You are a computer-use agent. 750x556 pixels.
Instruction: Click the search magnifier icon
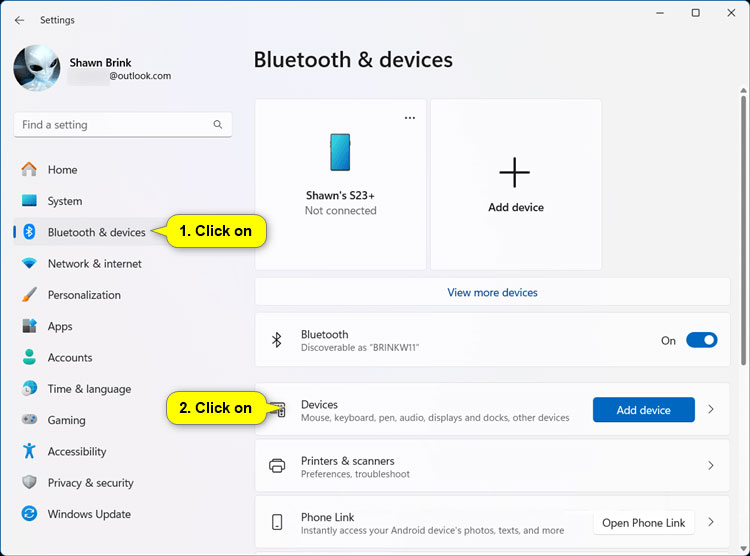click(x=218, y=124)
